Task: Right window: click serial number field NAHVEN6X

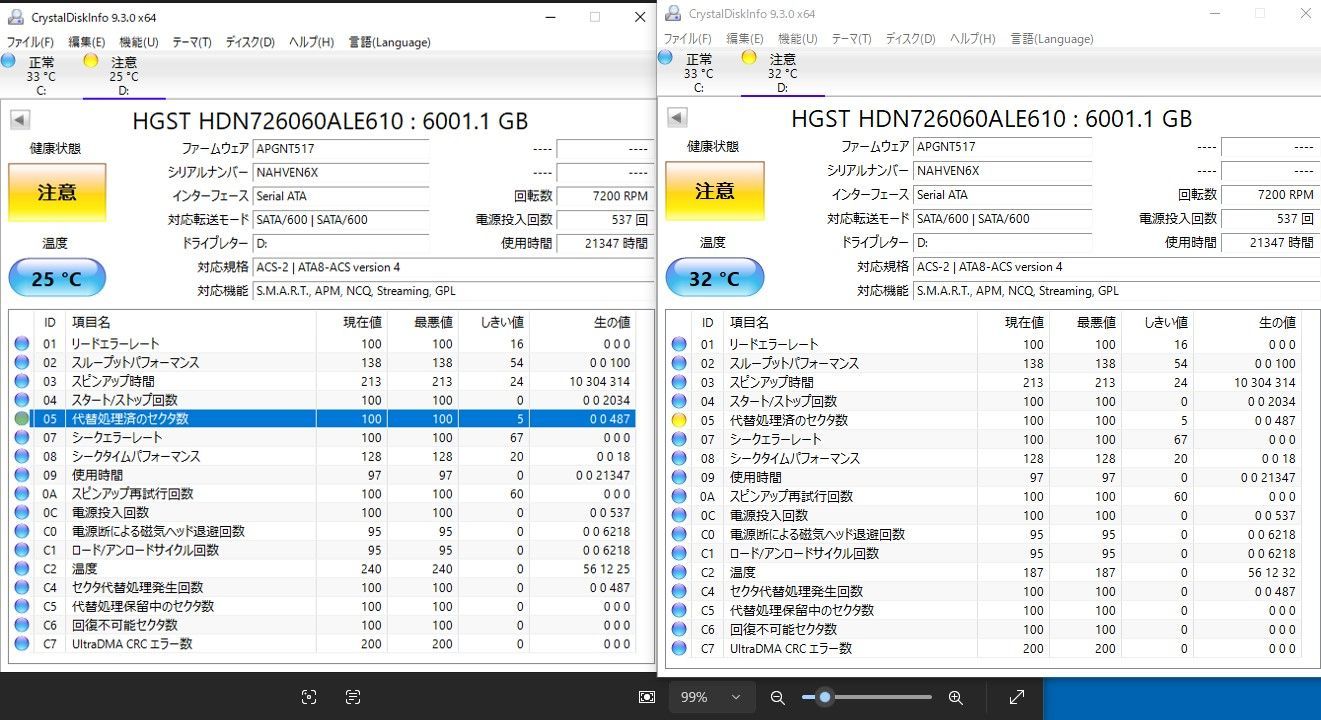Action: click(1001, 171)
